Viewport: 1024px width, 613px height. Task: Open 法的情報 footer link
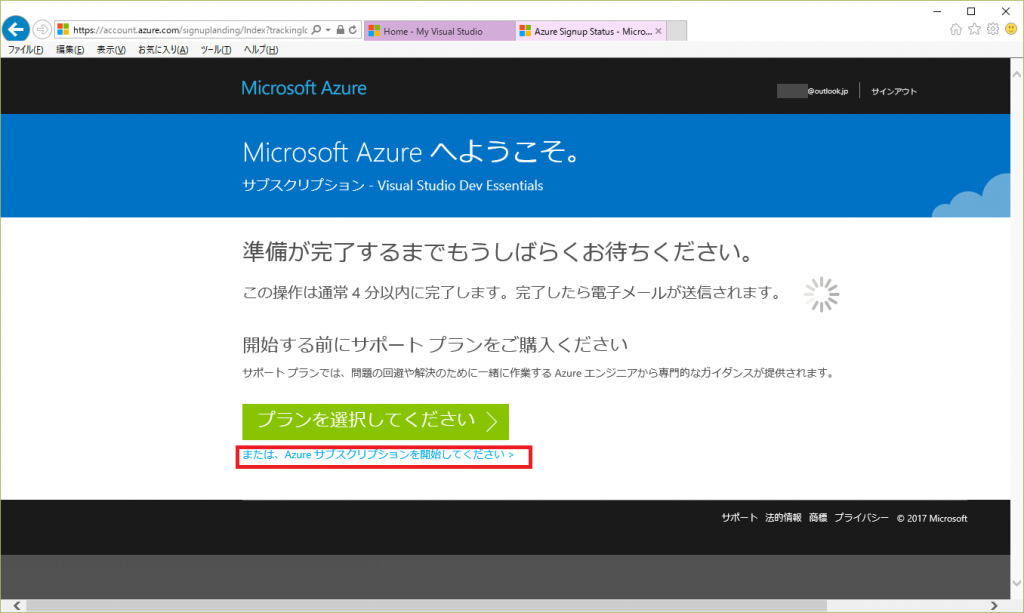783,518
